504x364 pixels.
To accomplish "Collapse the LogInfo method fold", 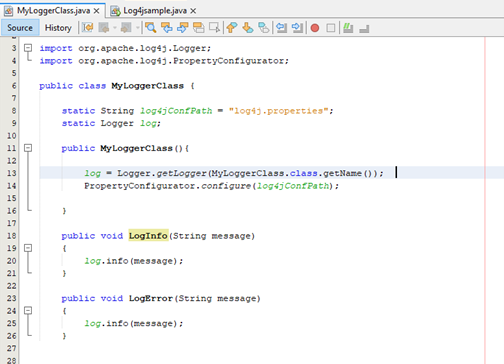I will click(x=28, y=248).
